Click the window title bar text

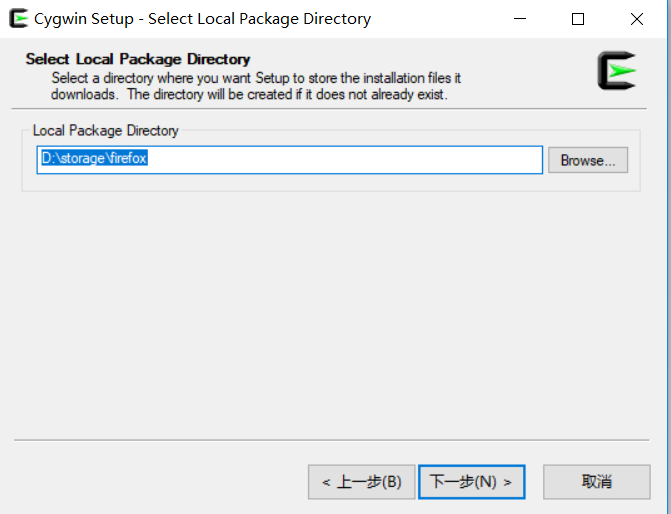tap(202, 19)
